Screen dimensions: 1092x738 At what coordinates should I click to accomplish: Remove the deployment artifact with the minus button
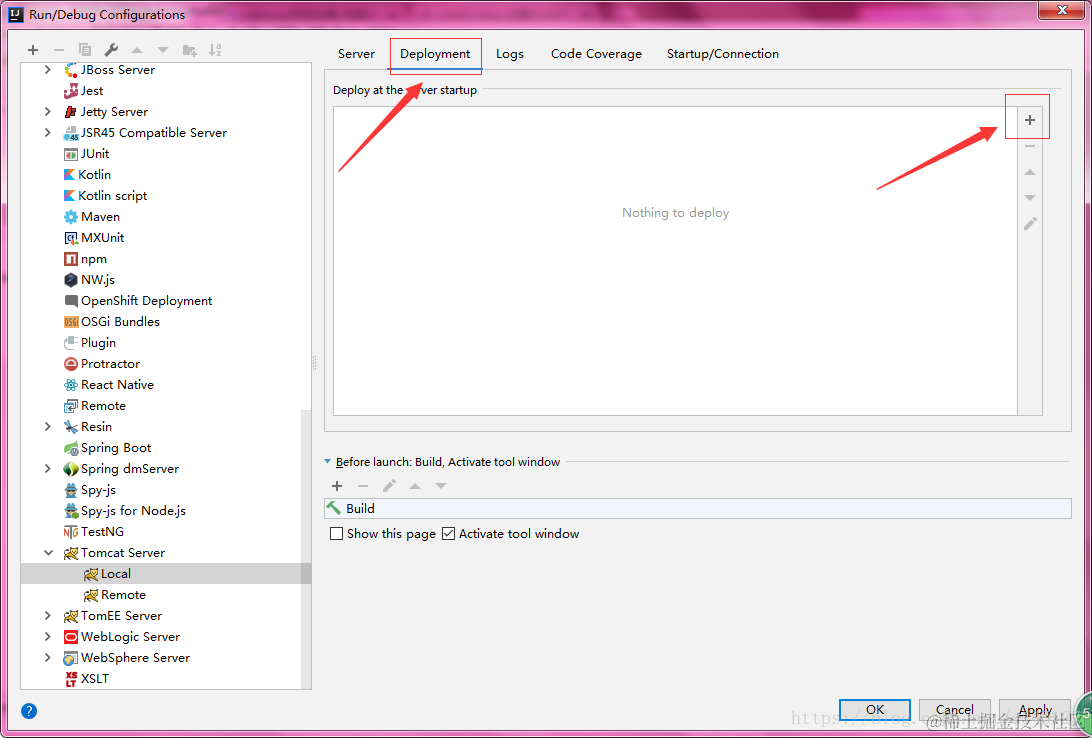1030,146
